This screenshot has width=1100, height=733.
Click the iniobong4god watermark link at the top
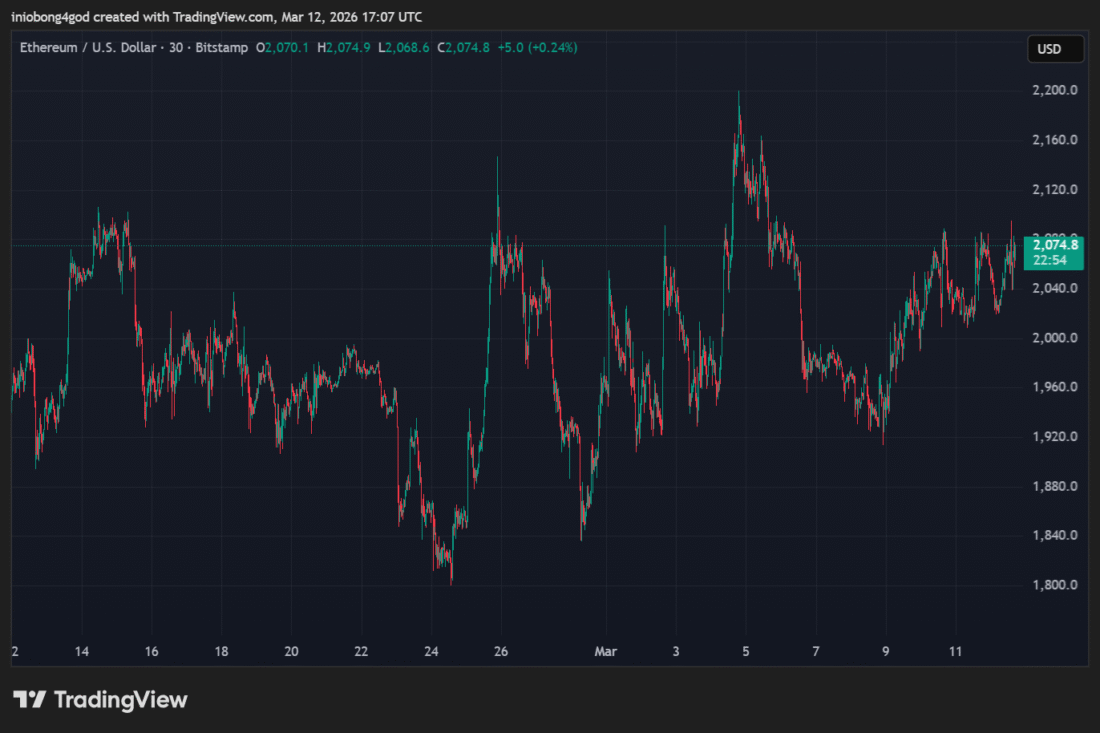[x=47, y=16]
